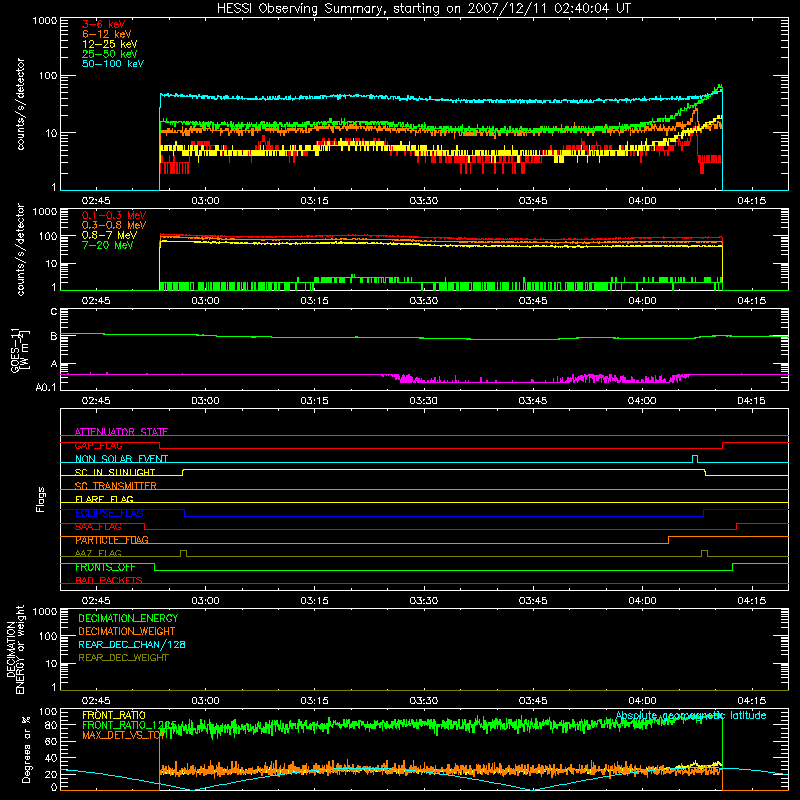Click the HESSI Observing Summary title text
This screenshot has height=800, width=800.
(x=423, y=9)
